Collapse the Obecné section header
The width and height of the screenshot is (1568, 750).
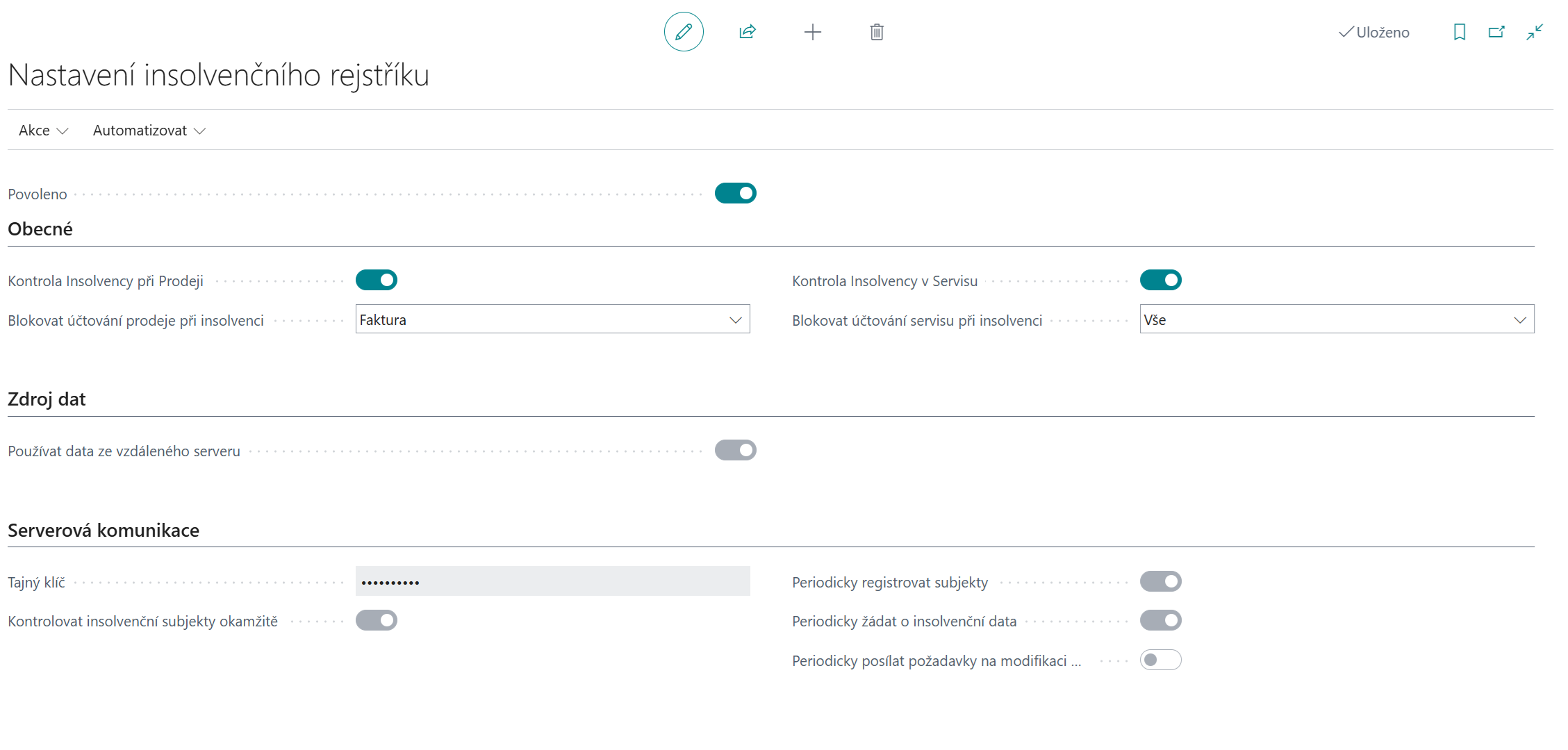(40, 229)
